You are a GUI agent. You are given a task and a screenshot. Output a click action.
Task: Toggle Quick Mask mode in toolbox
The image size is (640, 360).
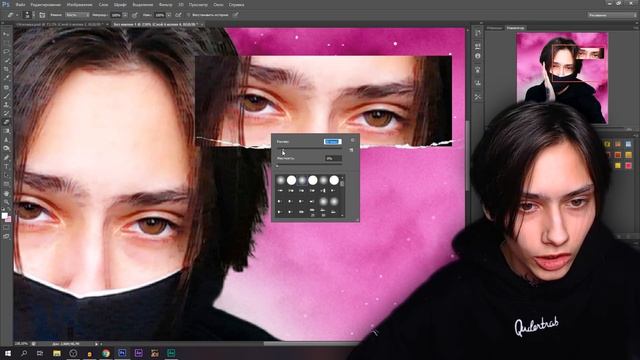coord(6,228)
